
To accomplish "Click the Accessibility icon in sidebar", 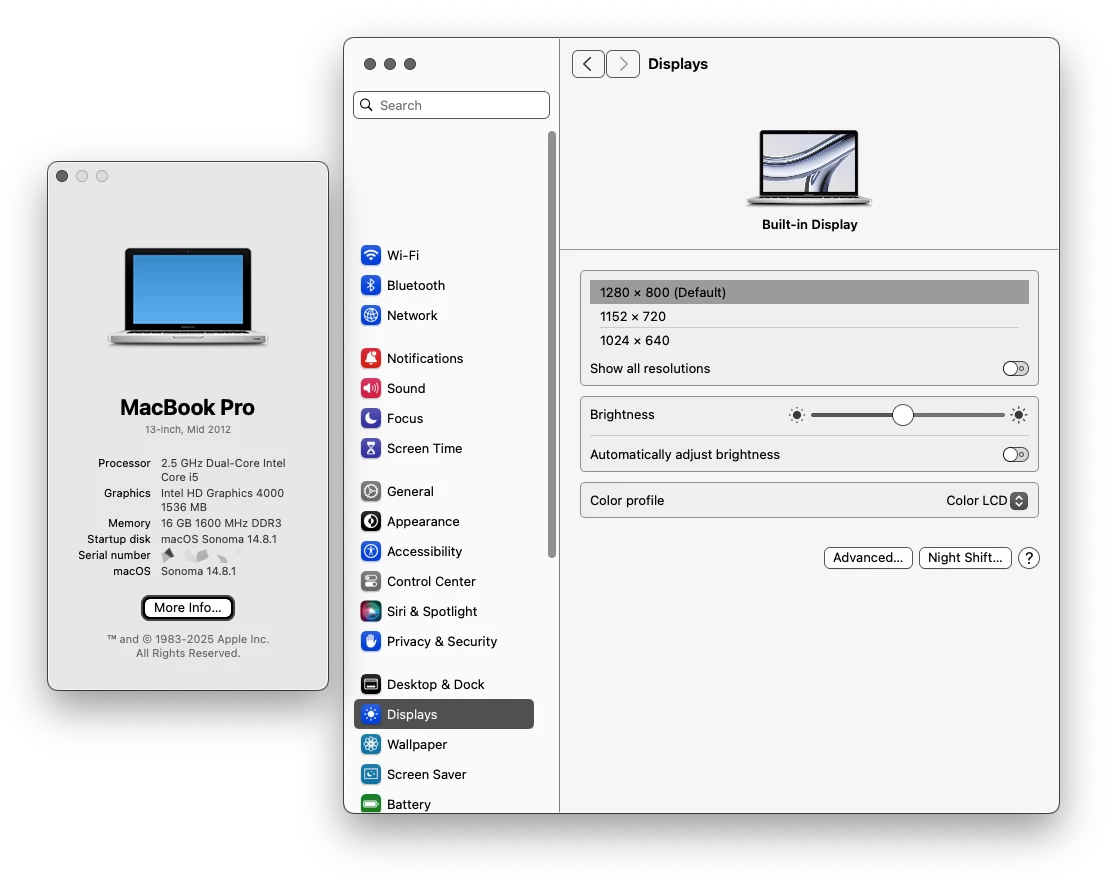I will pos(370,551).
